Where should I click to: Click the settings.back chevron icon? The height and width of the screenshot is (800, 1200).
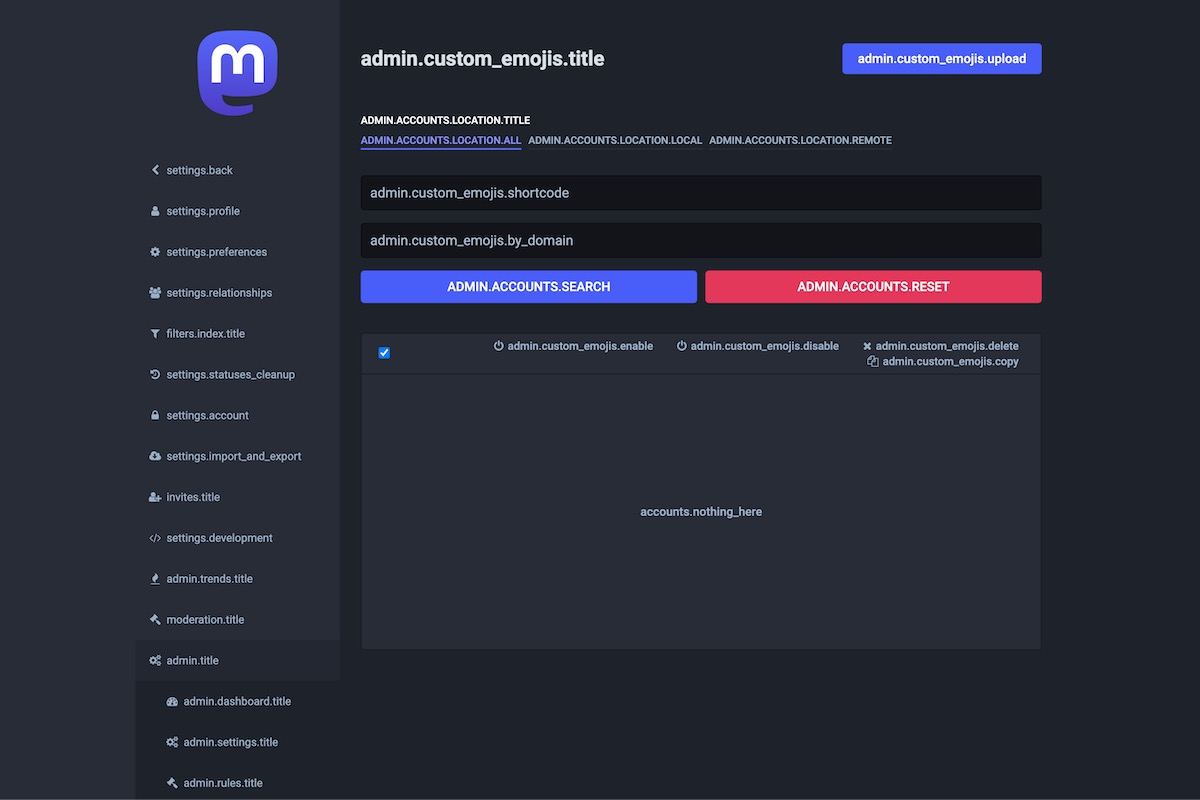155,170
